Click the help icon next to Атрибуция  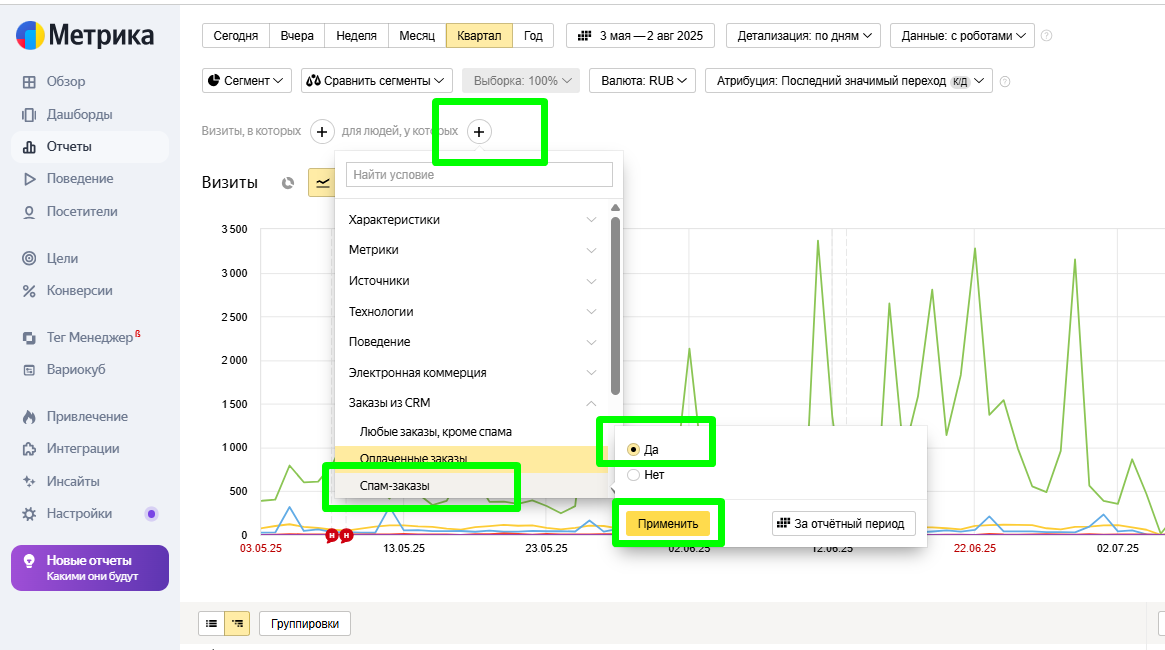(1005, 81)
